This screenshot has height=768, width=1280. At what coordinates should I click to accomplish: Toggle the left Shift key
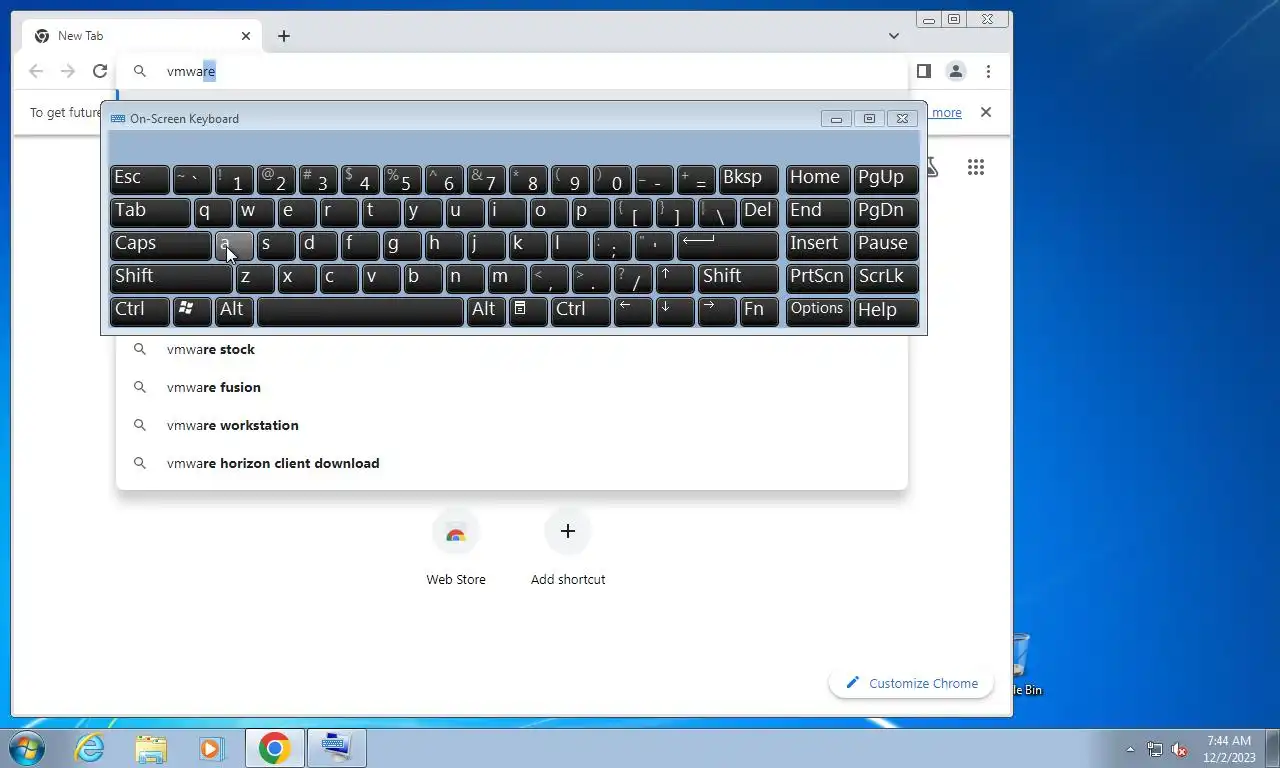[171, 278]
